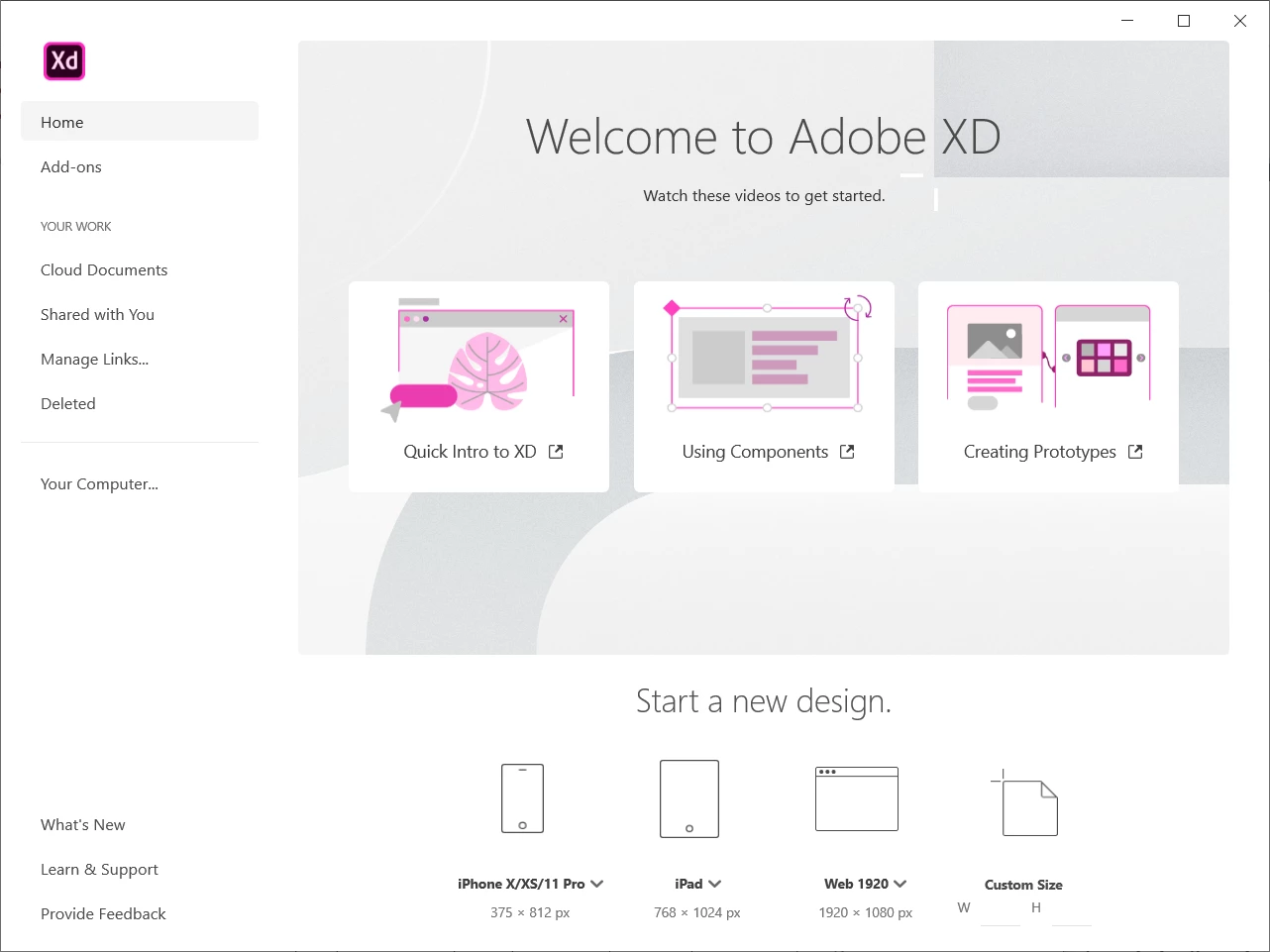Expand the Web 1920 size dropdown
The image size is (1270, 952).
click(900, 884)
